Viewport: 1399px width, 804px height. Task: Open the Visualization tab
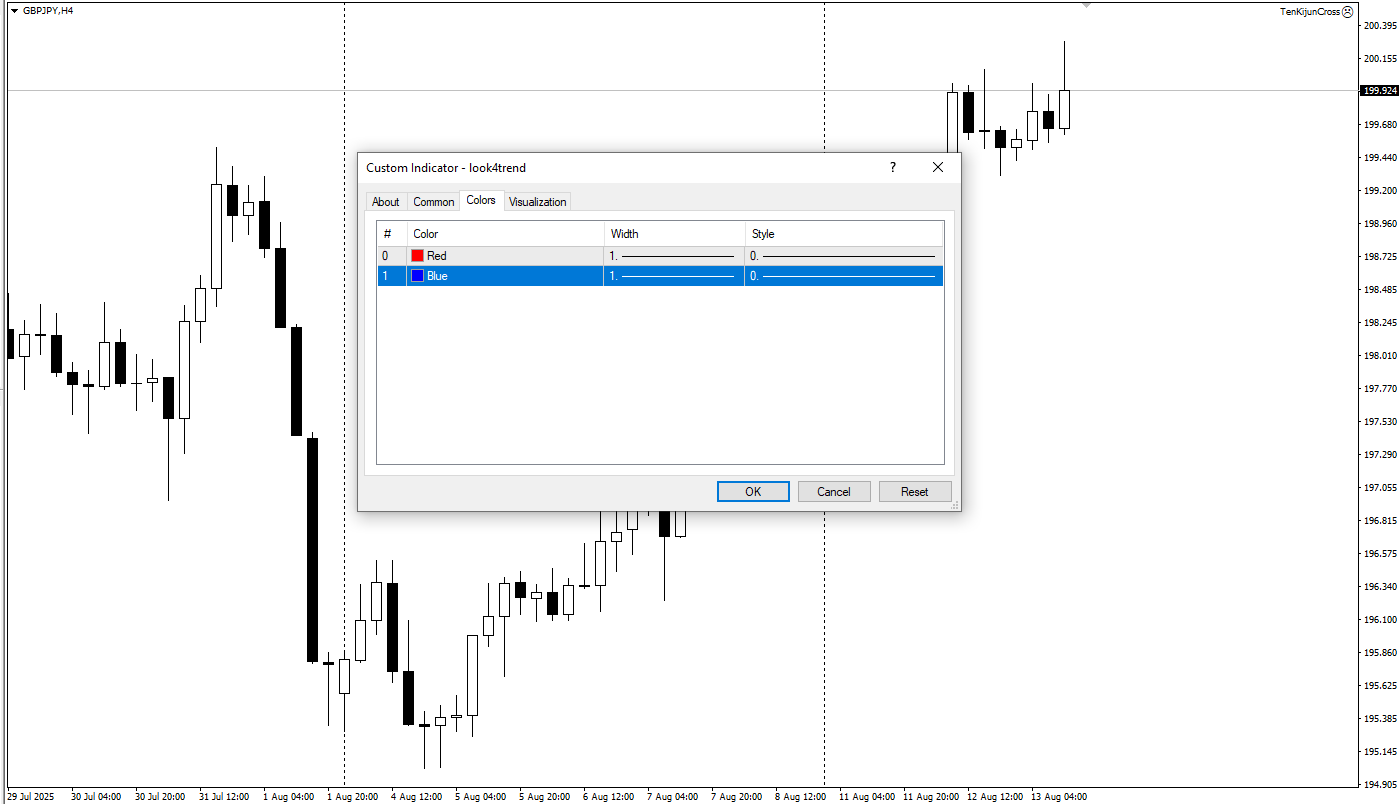click(537, 202)
